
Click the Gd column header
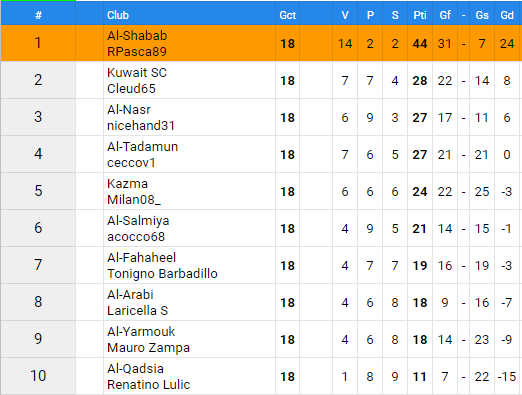507,15
